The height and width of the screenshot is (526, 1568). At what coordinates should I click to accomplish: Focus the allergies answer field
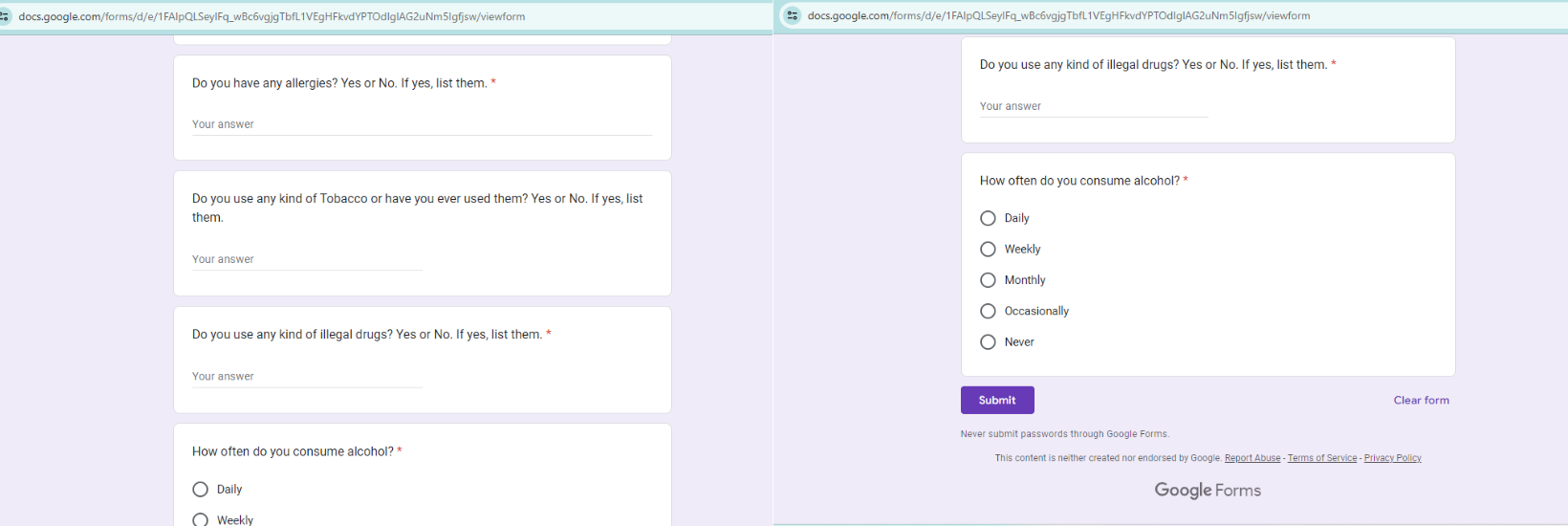pos(422,124)
